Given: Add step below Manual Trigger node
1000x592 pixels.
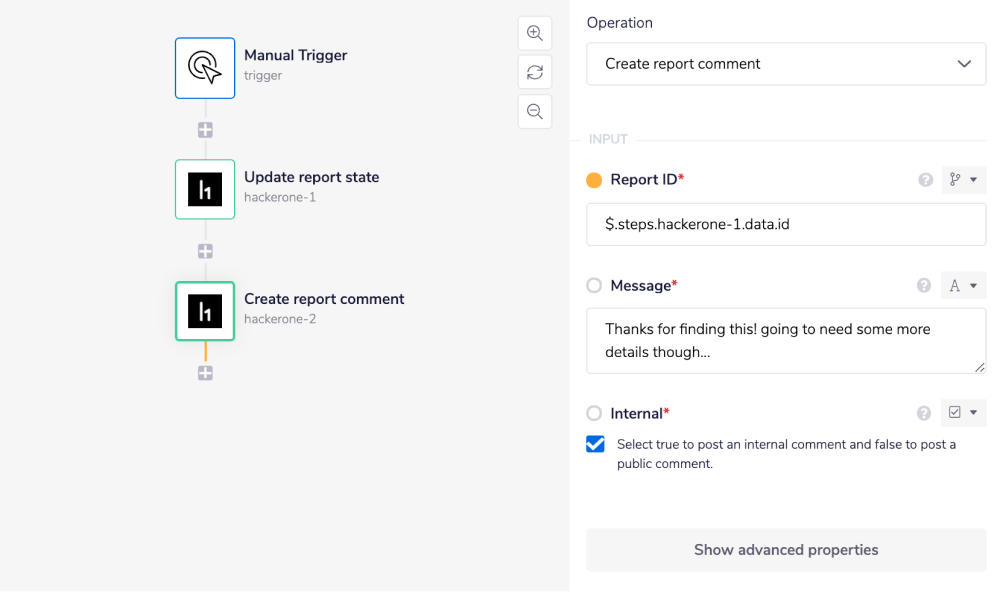Looking at the screenshot, I should [x=205, y=130].
